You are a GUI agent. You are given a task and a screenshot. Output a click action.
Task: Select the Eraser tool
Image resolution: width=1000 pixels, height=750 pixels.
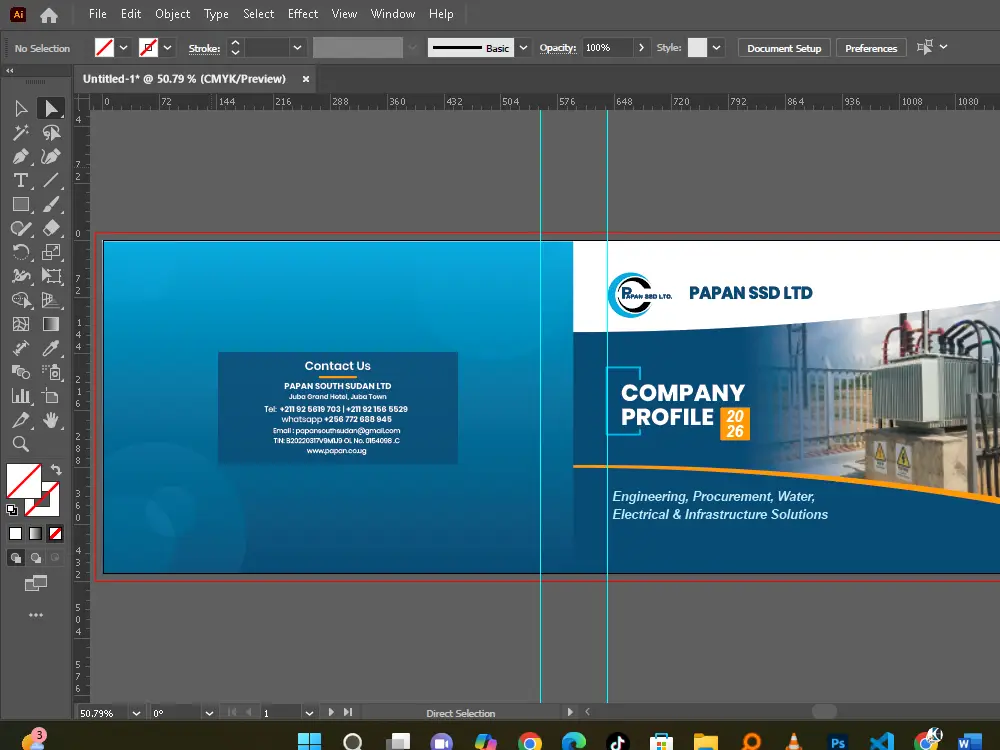coord(52,228)
